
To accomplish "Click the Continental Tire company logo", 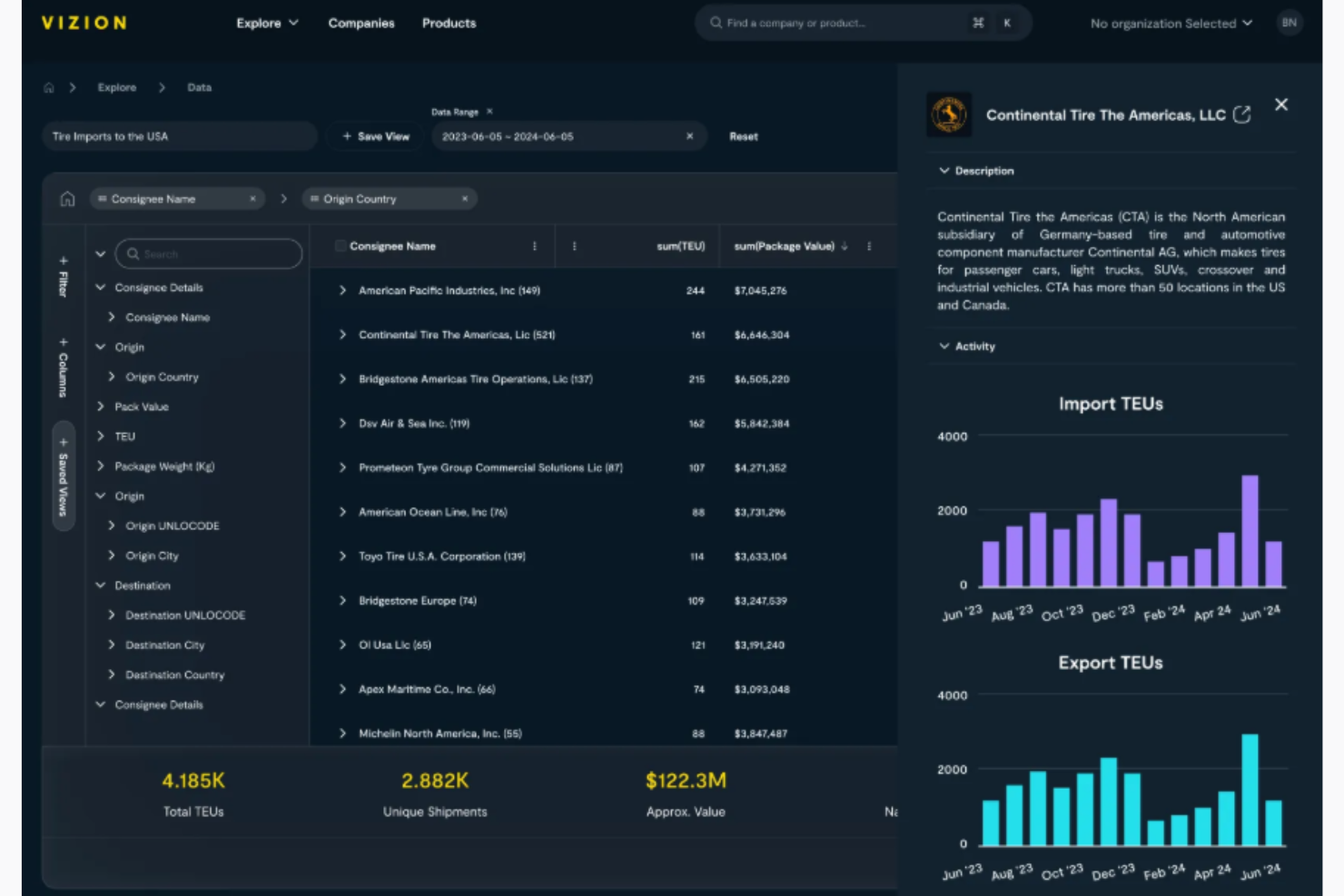I will click(949, 114).
